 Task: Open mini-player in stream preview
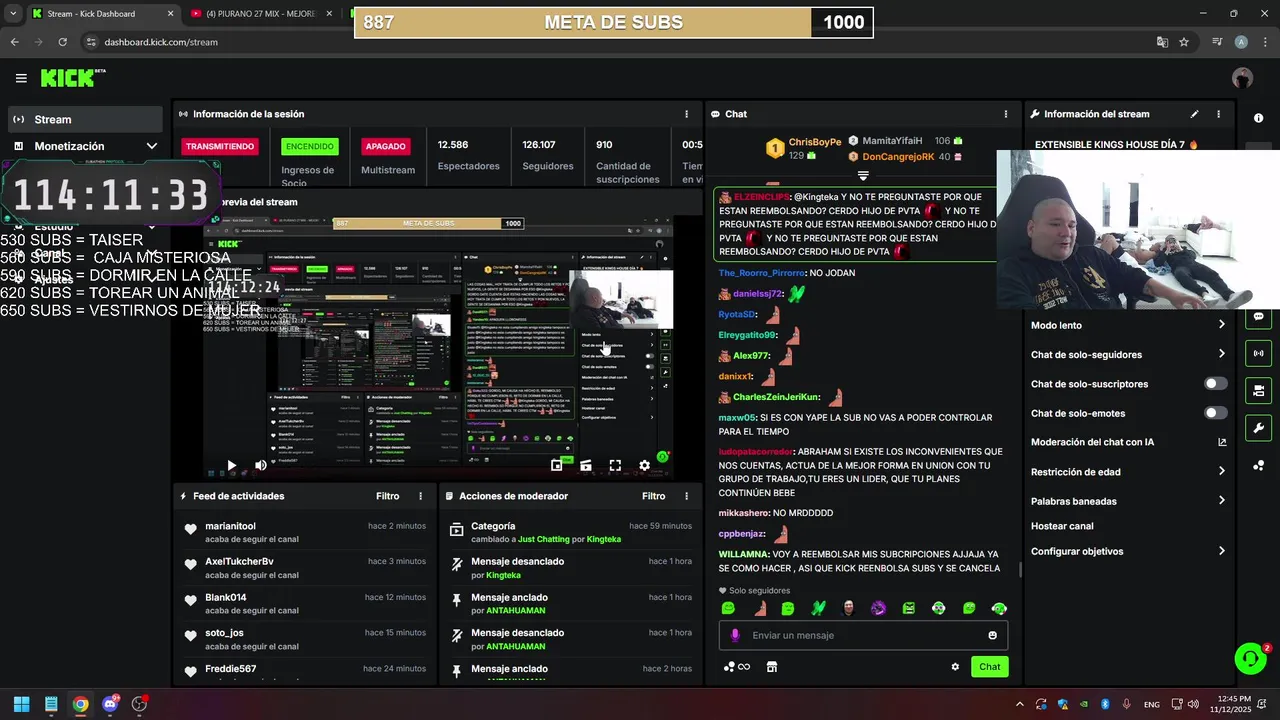[x=556, y=465]
